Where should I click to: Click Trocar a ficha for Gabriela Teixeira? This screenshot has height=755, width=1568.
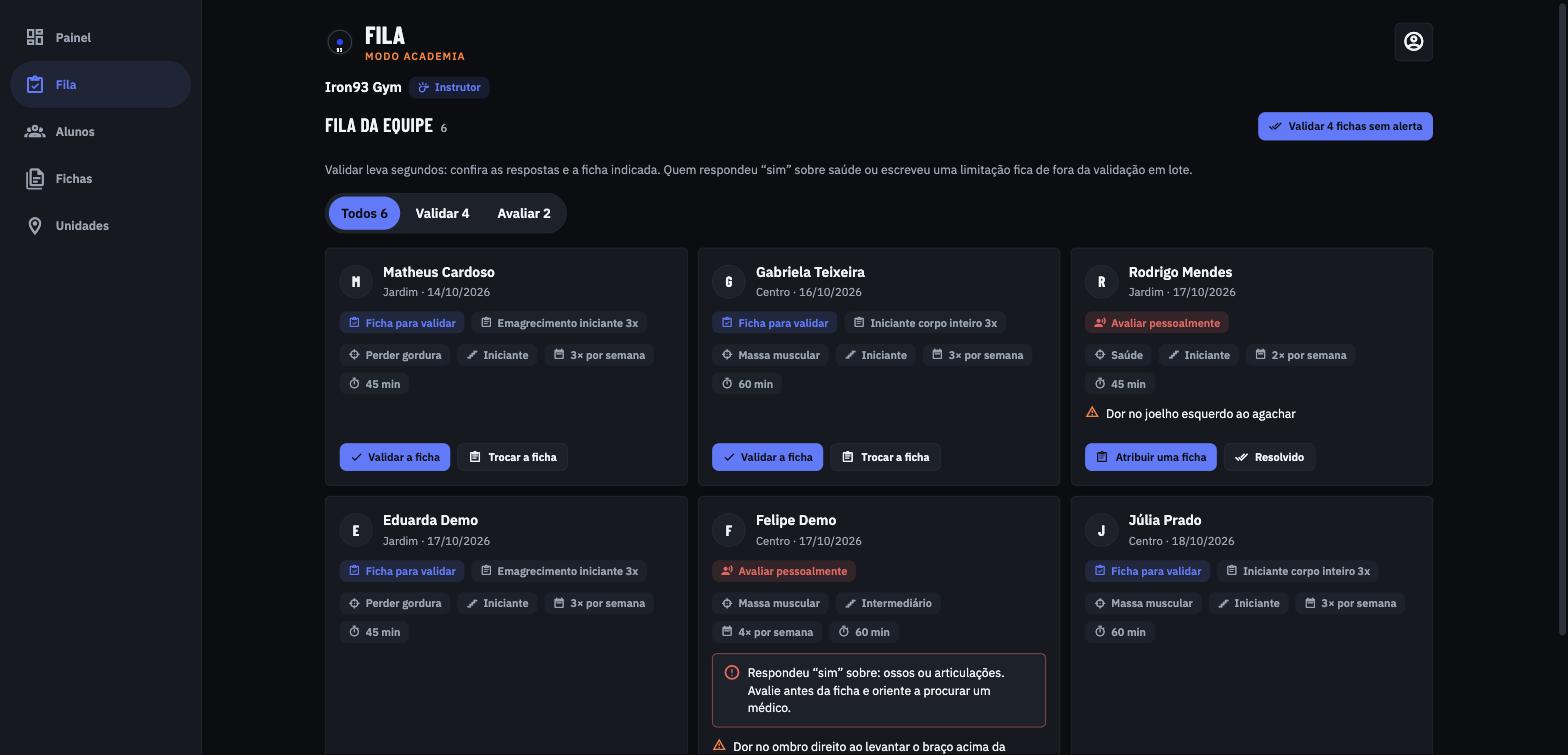point(886,457)
